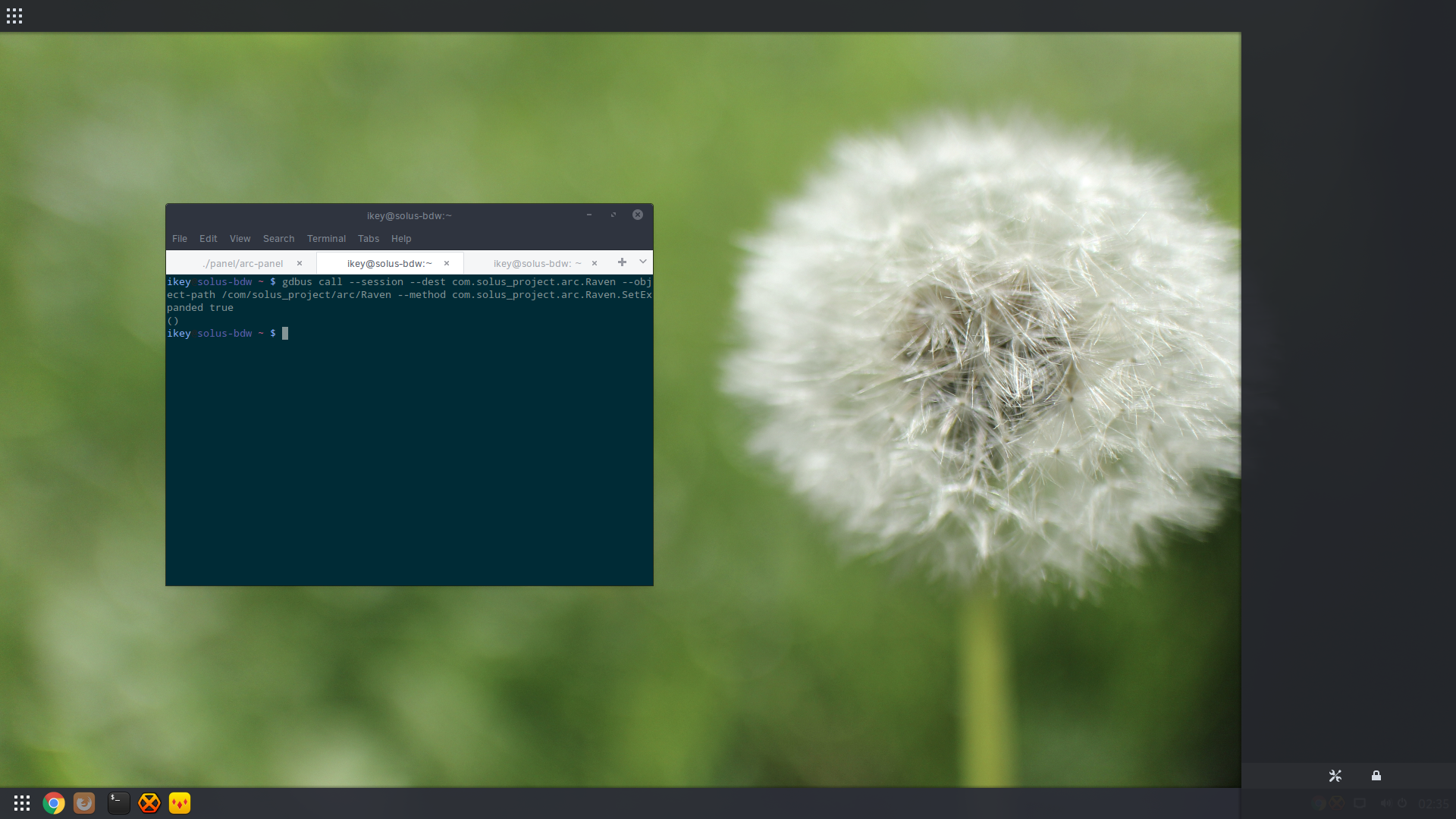Launch Google Chrome from the bottom panel
The width and height of the screenshot is (1456, 819).
click(54, 803)
